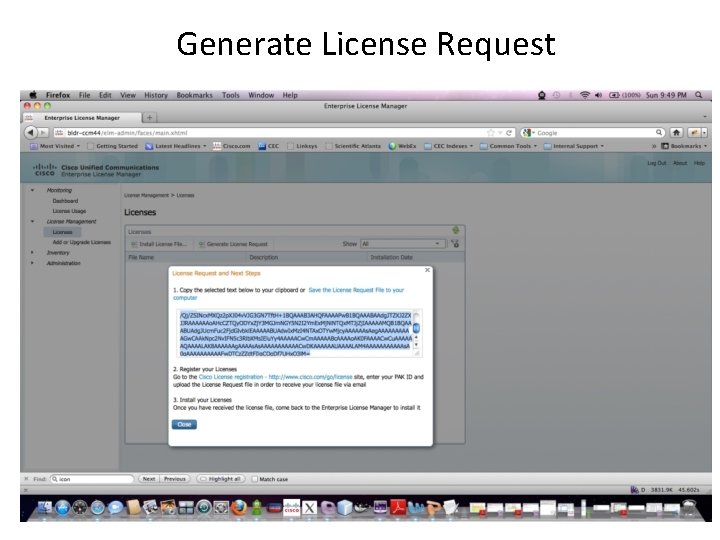The image size is (720, 540).
Task: Click Previous in the Find bar
Action: coord(174,479)
